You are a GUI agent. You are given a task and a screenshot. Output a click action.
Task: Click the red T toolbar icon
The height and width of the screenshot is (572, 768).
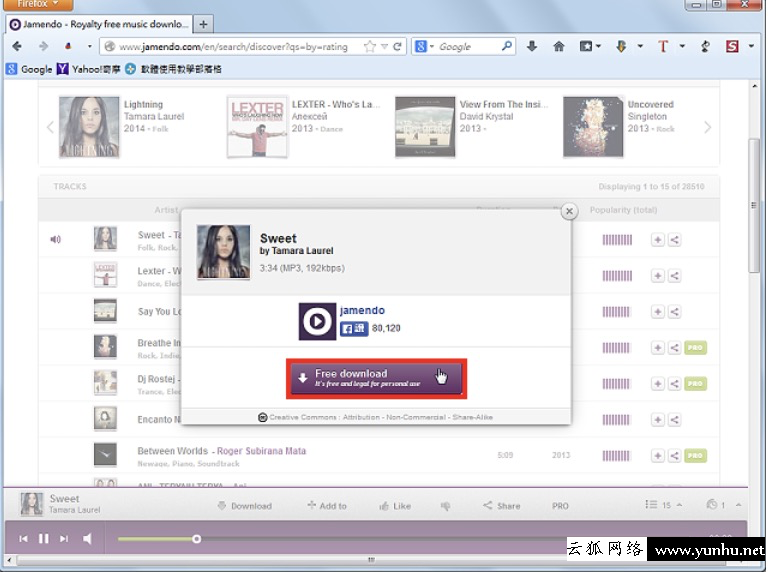point(663,46)
